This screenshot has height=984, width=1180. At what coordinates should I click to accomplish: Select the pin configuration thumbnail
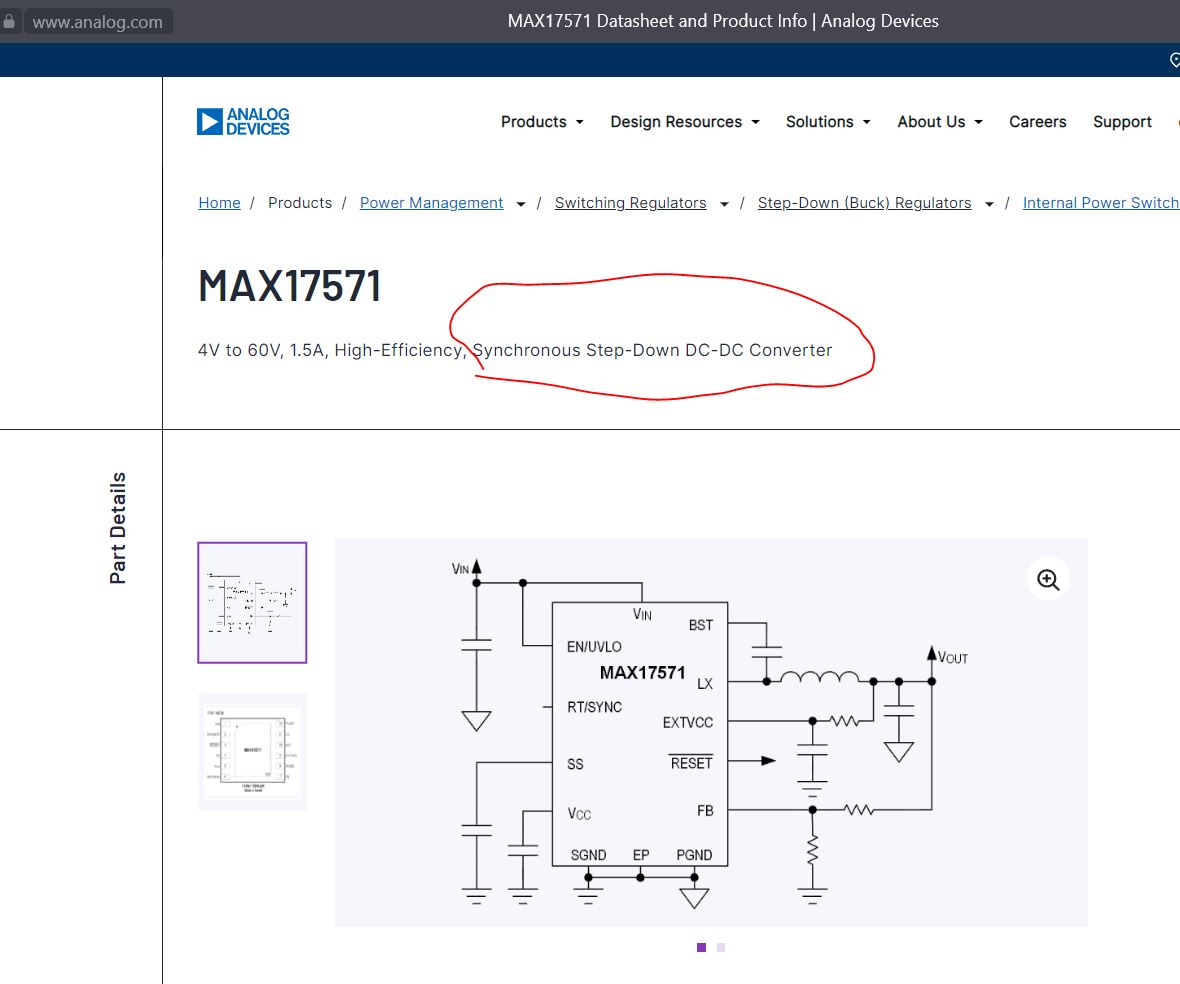(252, 752)
